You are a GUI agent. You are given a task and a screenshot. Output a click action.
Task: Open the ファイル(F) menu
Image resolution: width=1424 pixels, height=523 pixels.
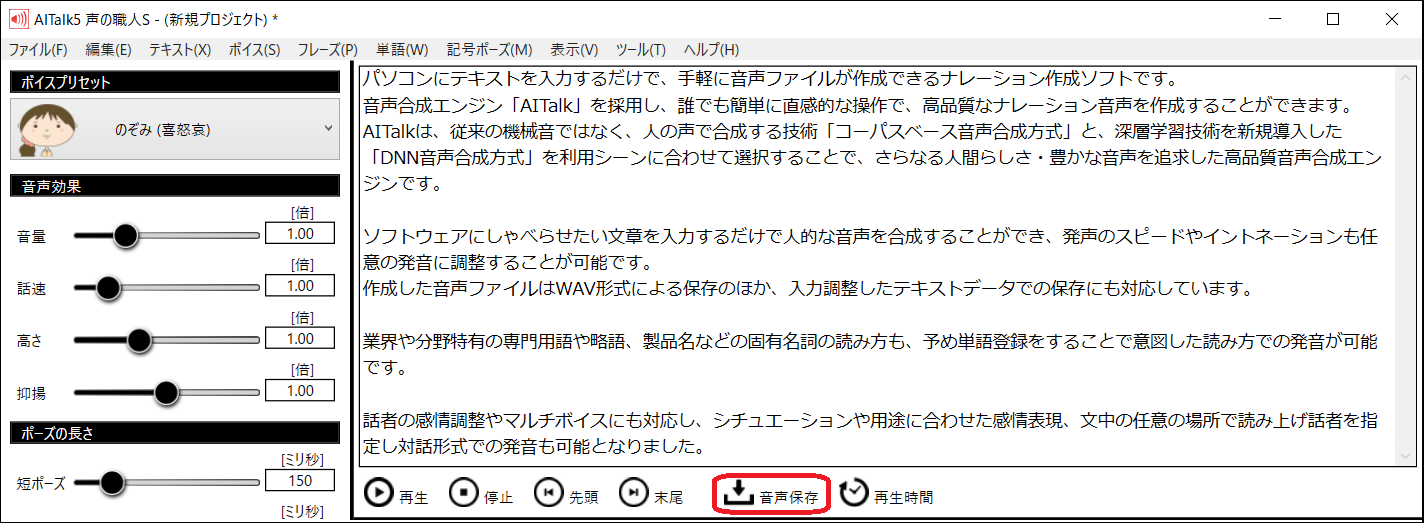point(38,49)
